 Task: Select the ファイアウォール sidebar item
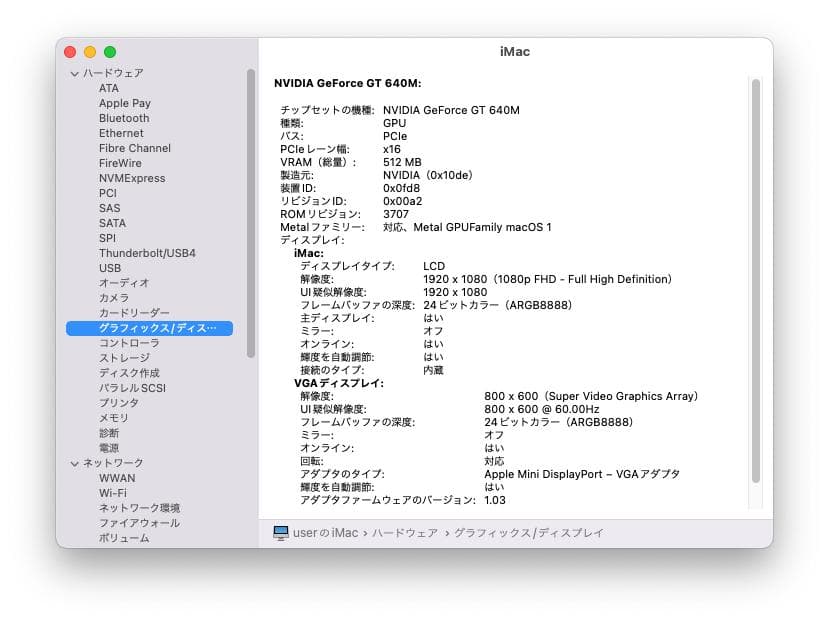coord(139,523)
